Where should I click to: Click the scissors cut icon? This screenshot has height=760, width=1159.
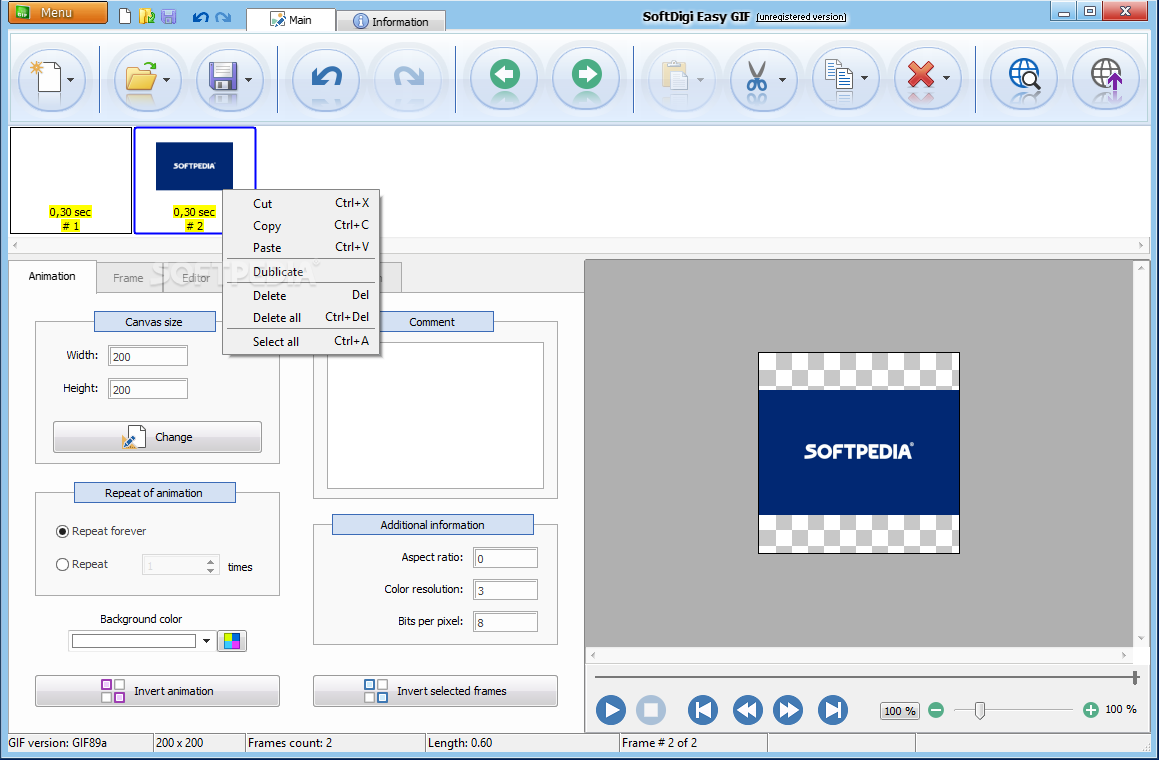click(x=757, y=77)
